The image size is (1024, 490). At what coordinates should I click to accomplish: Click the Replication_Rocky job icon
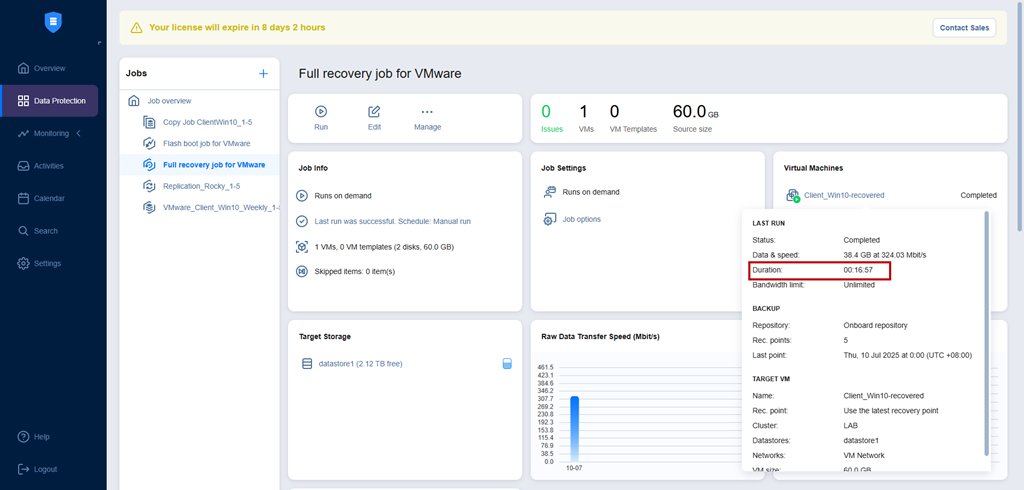click(x=149, y=186)
